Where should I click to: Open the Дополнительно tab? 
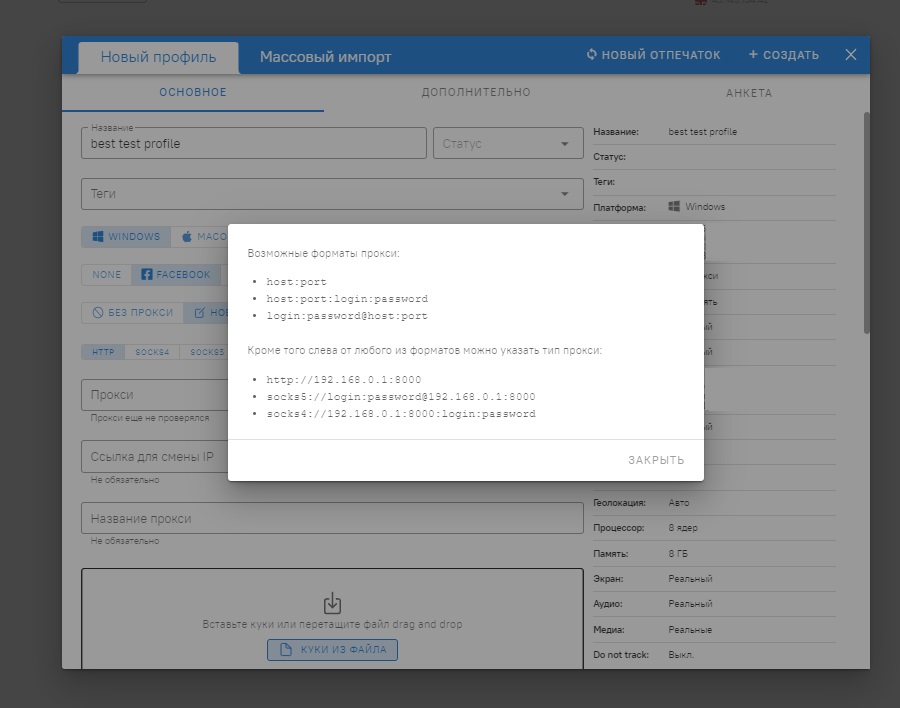(475, 92)
